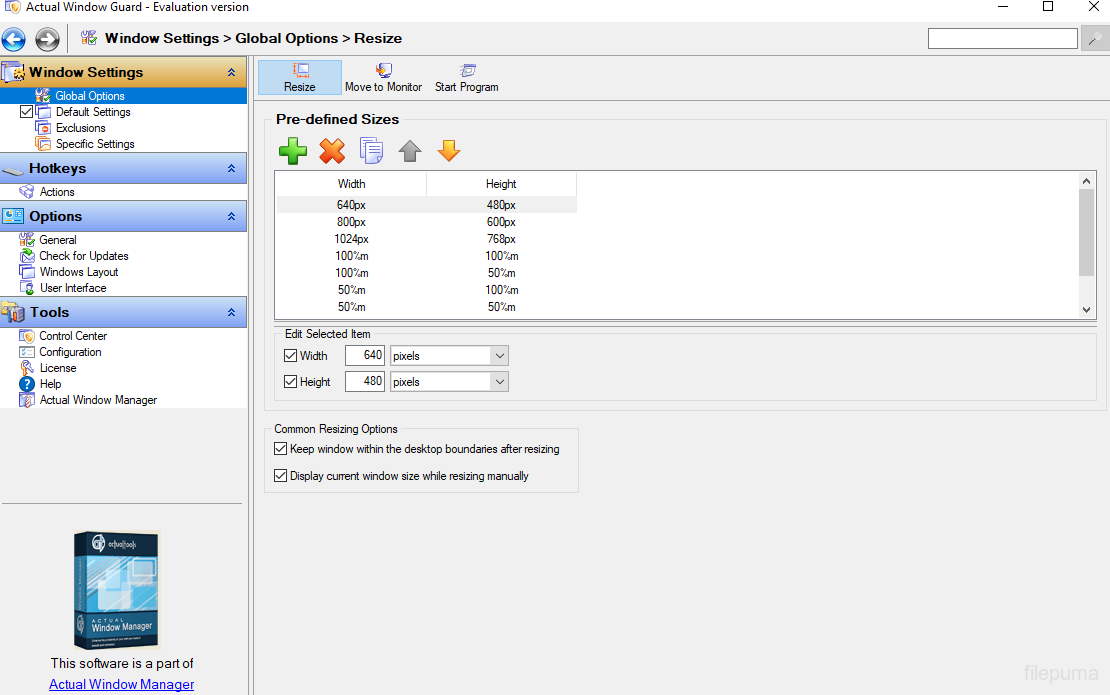
Task: Open the Width units dropdown
Action: [x=500, y=356]
